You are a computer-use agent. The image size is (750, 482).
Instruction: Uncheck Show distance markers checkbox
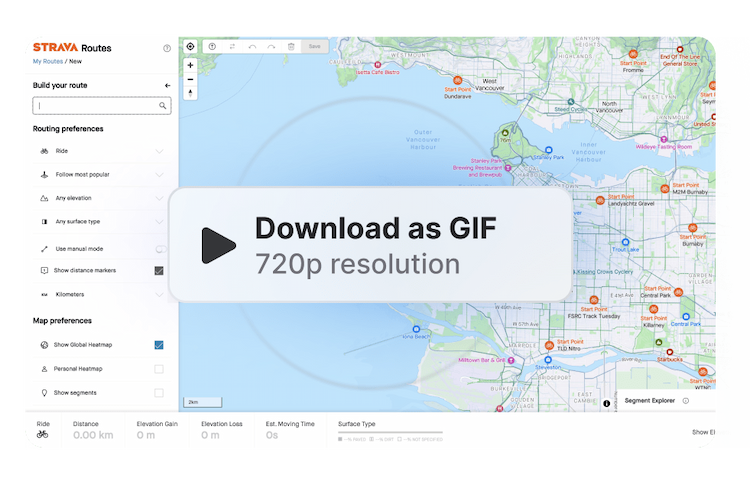159,271
